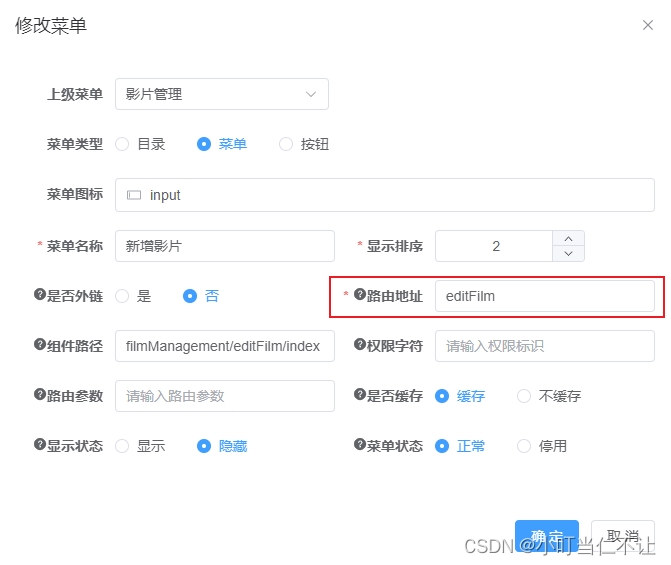The height and width of the screenshot is (565, 671).
Task: Edit the 菜单名称 field containing 新增影片
Action: [225, 246]
